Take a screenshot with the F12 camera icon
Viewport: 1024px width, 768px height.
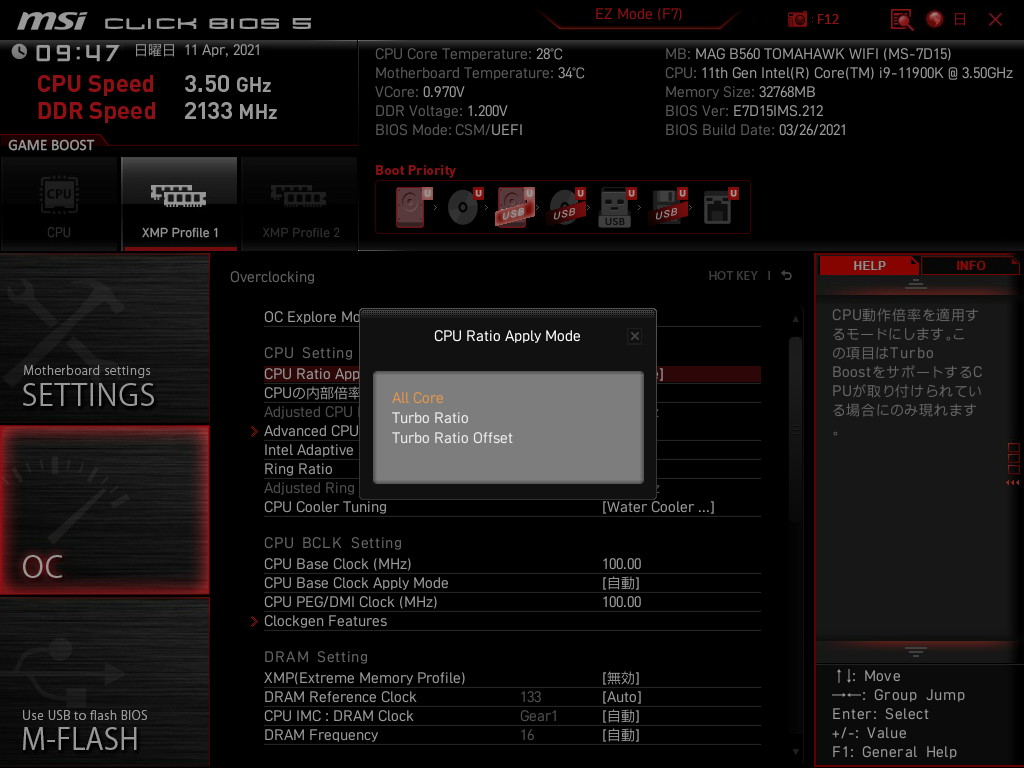797,20
